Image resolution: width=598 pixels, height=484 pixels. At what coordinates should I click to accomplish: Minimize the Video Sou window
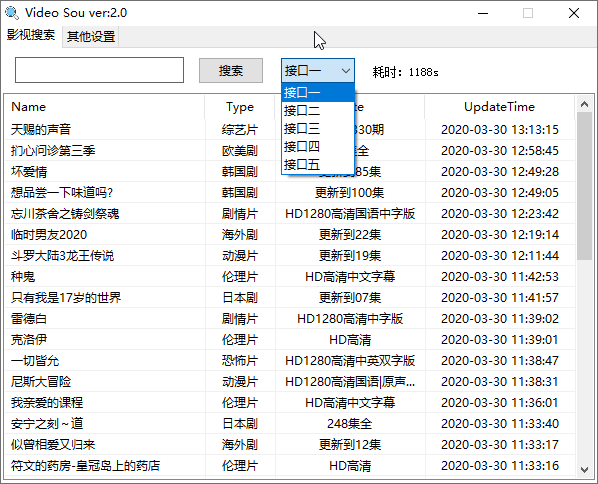[483, 13]
